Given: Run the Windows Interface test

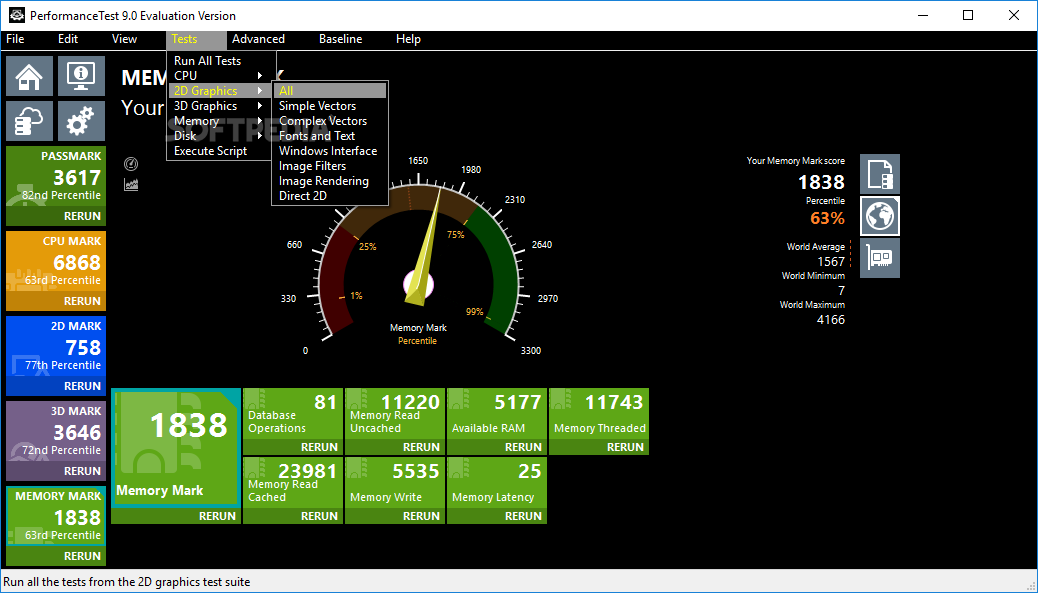Looking at the screenshot, I should click(x=330, y=151).
